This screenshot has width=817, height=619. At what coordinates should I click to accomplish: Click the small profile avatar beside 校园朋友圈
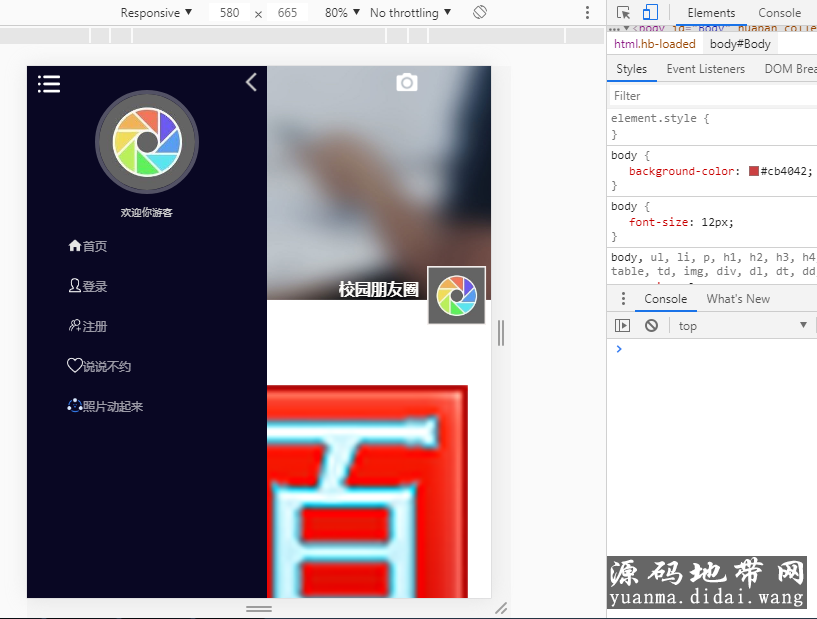coord(456,295)
